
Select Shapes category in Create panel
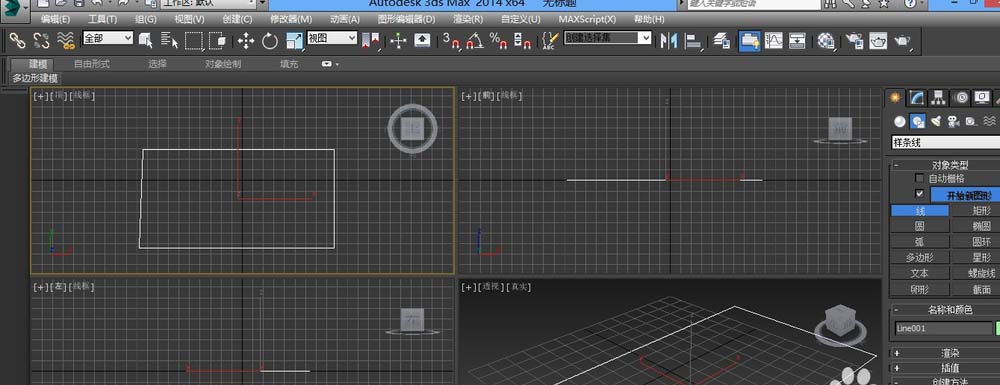click(918, 121)
